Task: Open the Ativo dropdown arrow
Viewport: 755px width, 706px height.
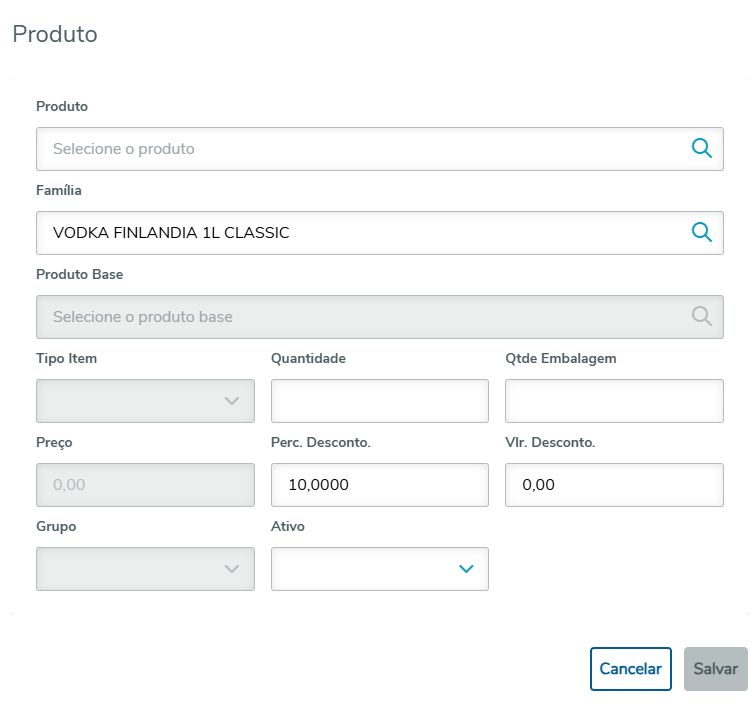Action: [466, 569]
